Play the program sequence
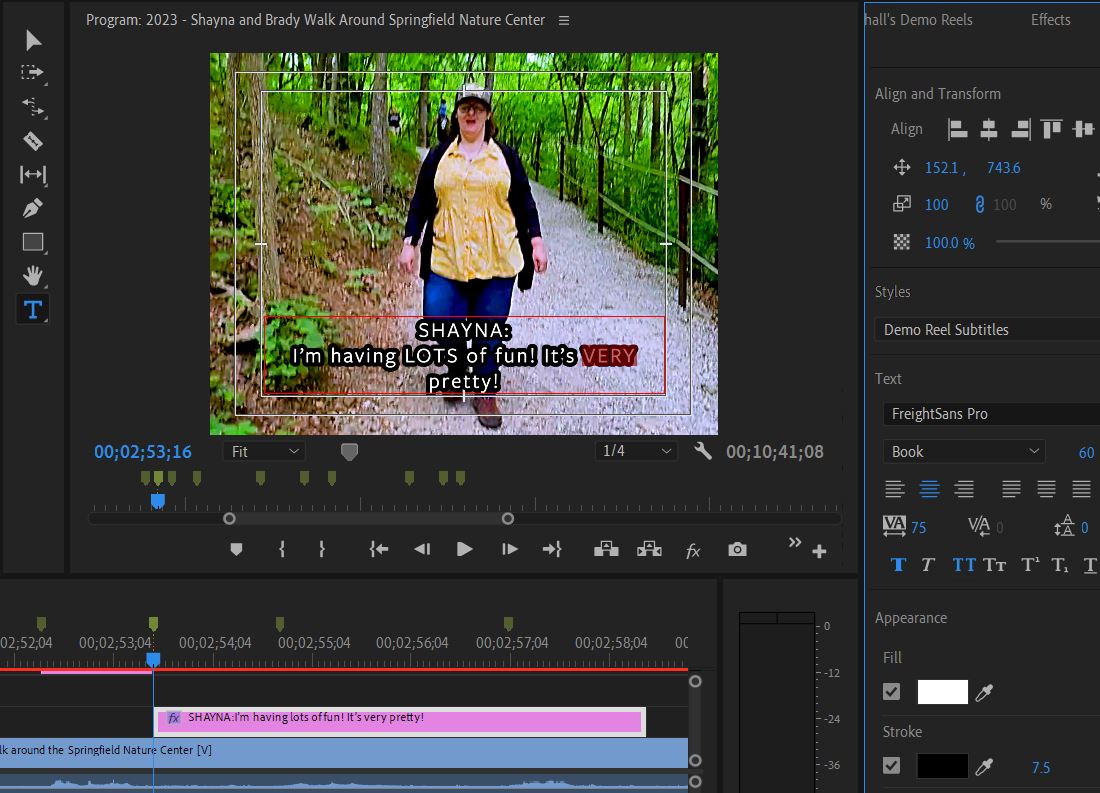 click(x=464, y=549)
